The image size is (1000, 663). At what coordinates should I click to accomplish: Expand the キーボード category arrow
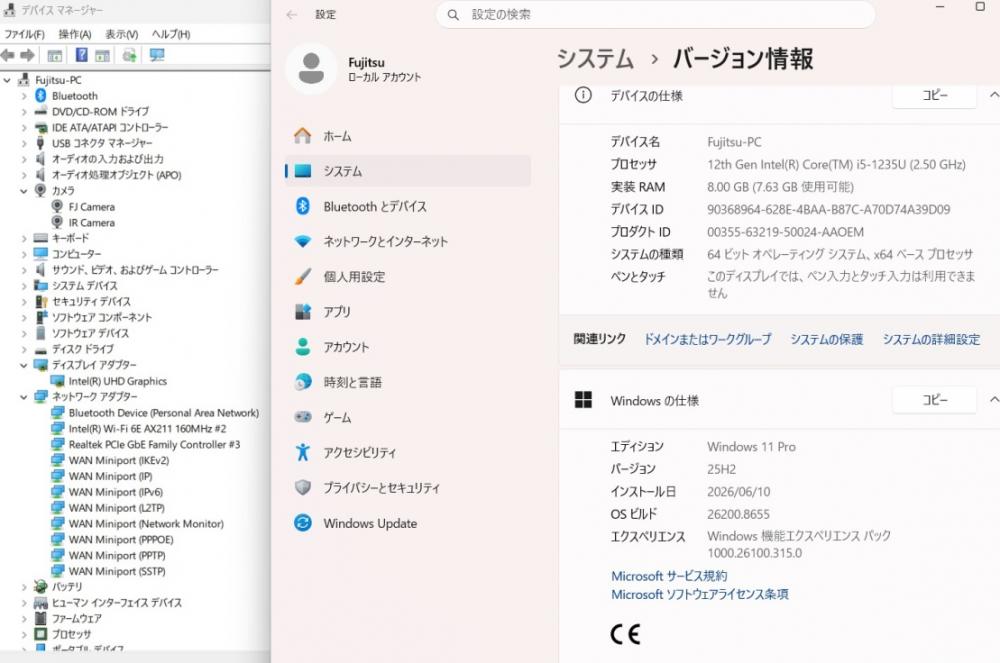pos(24,238)
